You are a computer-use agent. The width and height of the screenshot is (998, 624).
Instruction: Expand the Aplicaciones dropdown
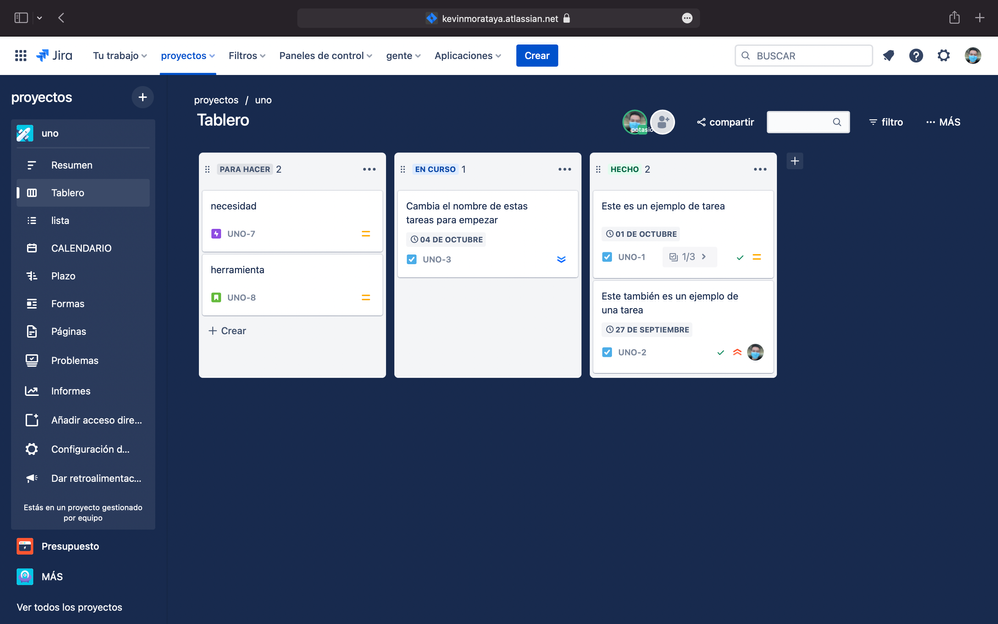tap(467, 55)
